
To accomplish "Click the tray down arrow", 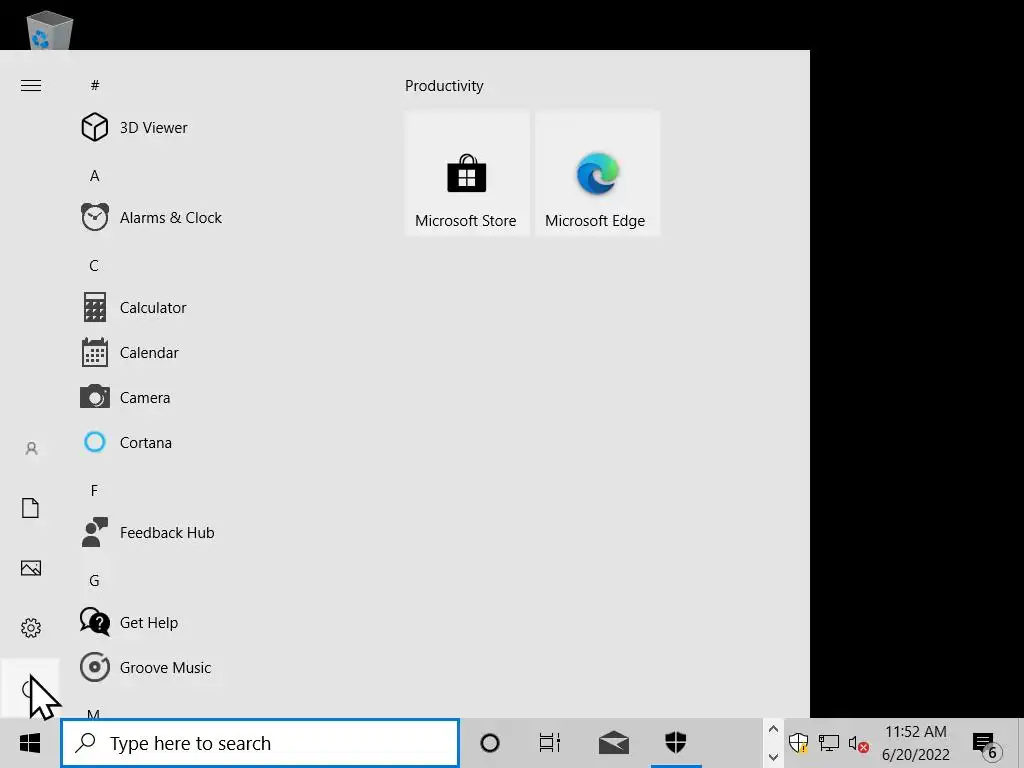I will (x=773, y=757).
